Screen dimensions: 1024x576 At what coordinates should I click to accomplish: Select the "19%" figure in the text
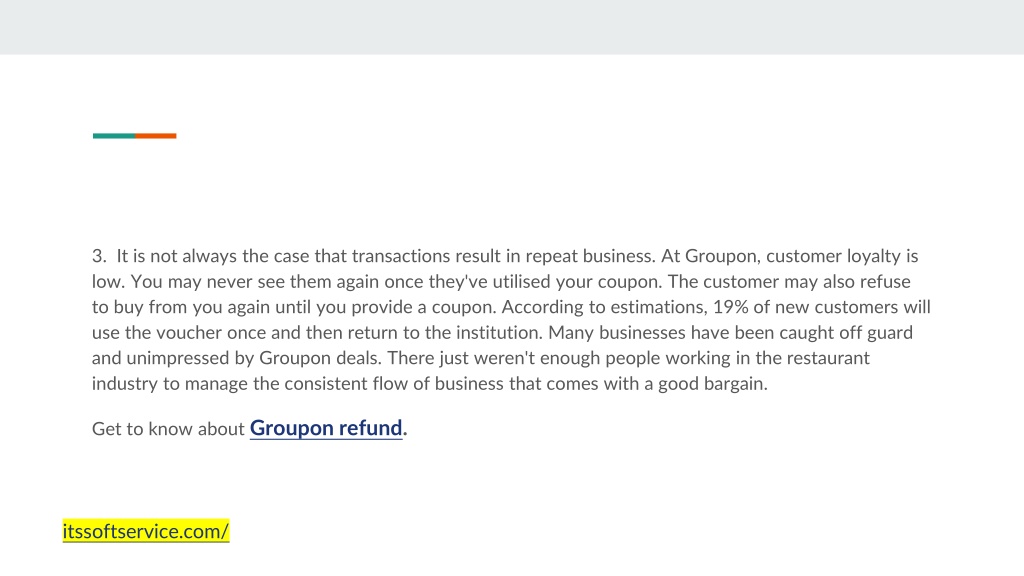click(730, 307)
